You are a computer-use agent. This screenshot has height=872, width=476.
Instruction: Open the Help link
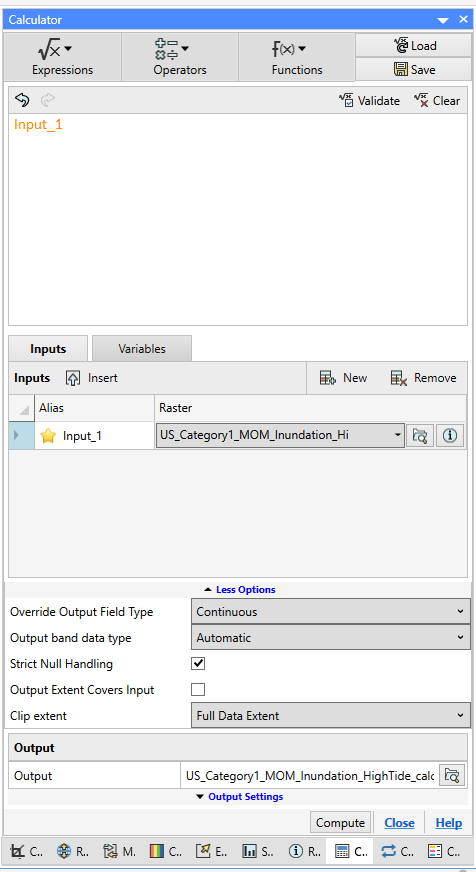click(449, 823)
